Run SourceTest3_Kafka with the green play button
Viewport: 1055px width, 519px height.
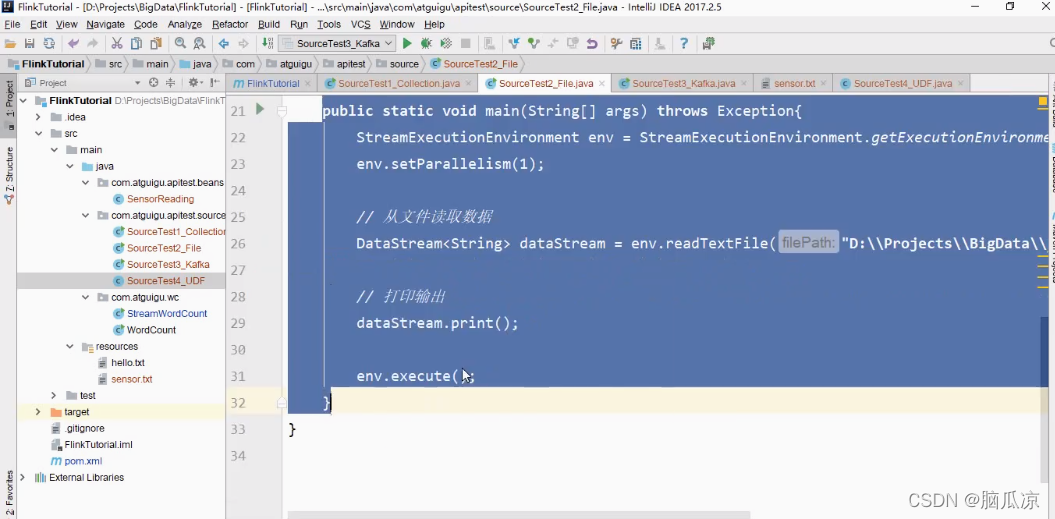[406, 44]
